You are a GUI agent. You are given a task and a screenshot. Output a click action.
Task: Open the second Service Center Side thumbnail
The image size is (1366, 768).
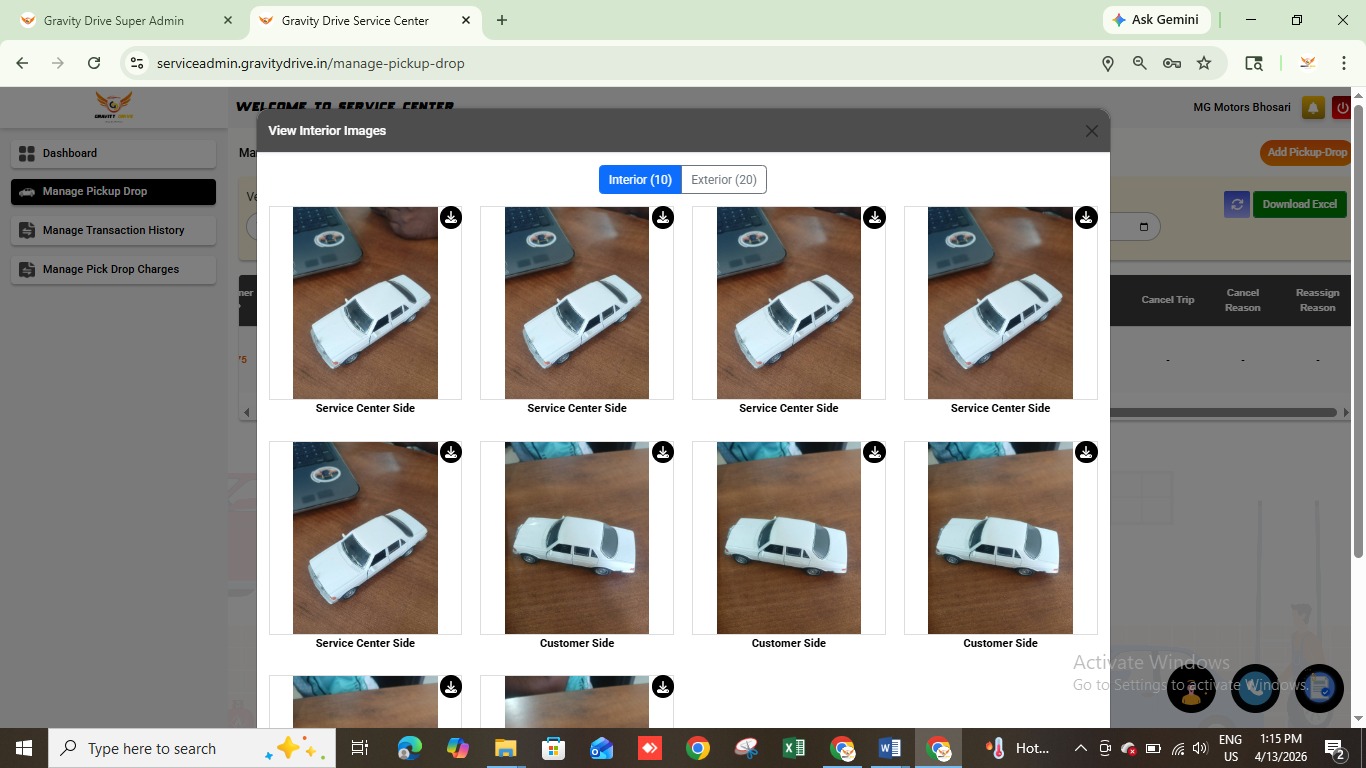[x=577, y=303]
